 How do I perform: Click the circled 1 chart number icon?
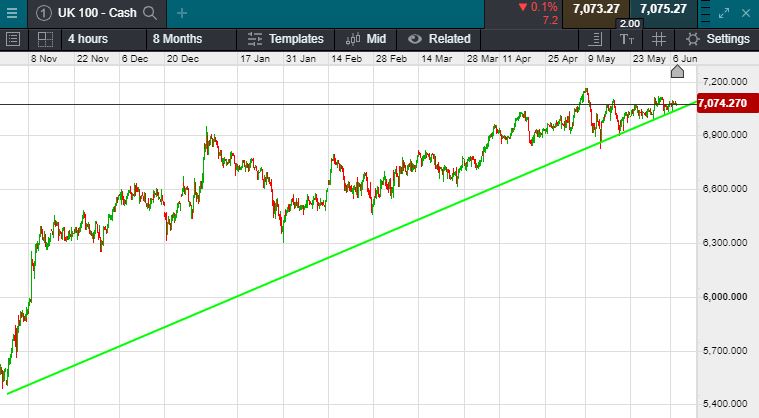[x=44, y=13]
